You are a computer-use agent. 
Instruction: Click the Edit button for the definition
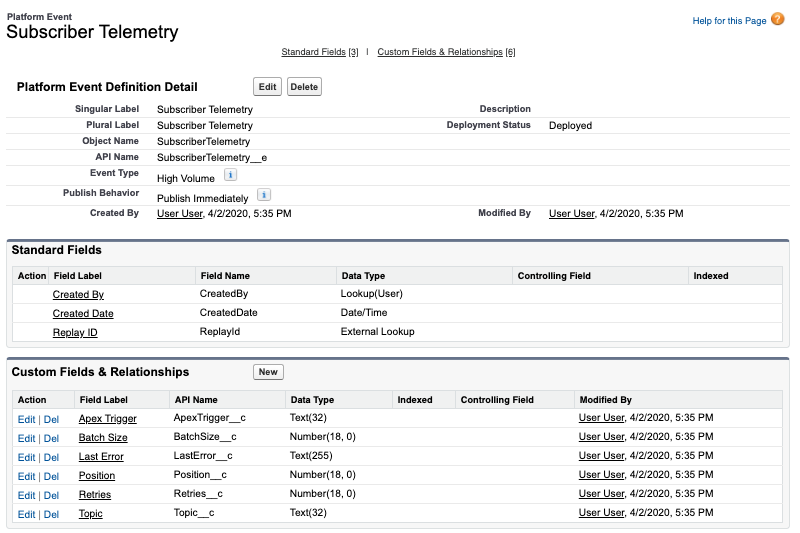pyautogui.click(x=267, y=87)
